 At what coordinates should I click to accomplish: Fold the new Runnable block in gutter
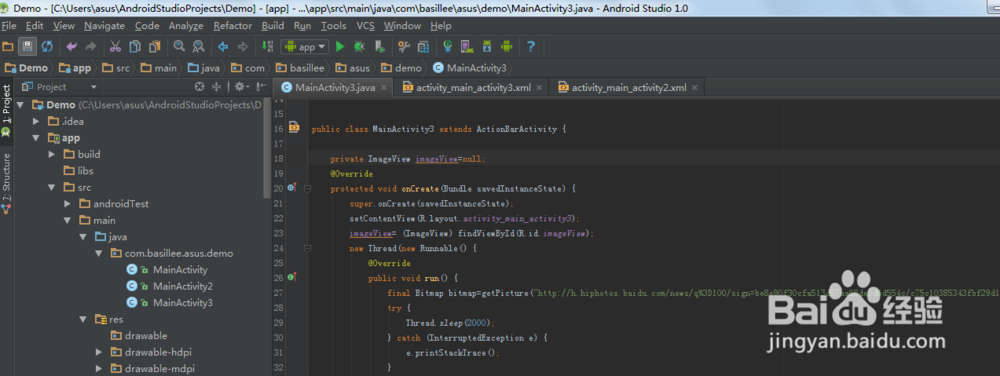point(307,249)
